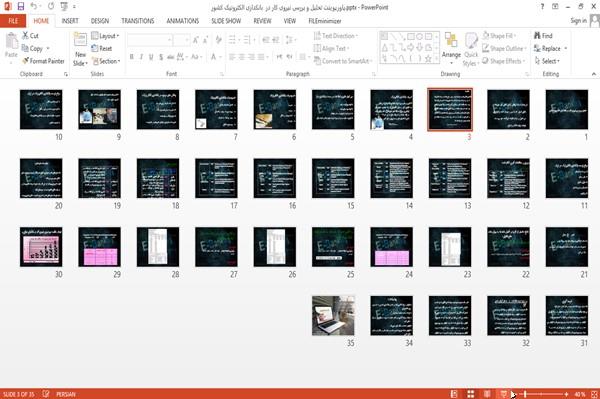The width and height of the screenshot is (600, 399).
Task: Open the font name combo box
Action: pyautogui.click(x=150, y=39)
